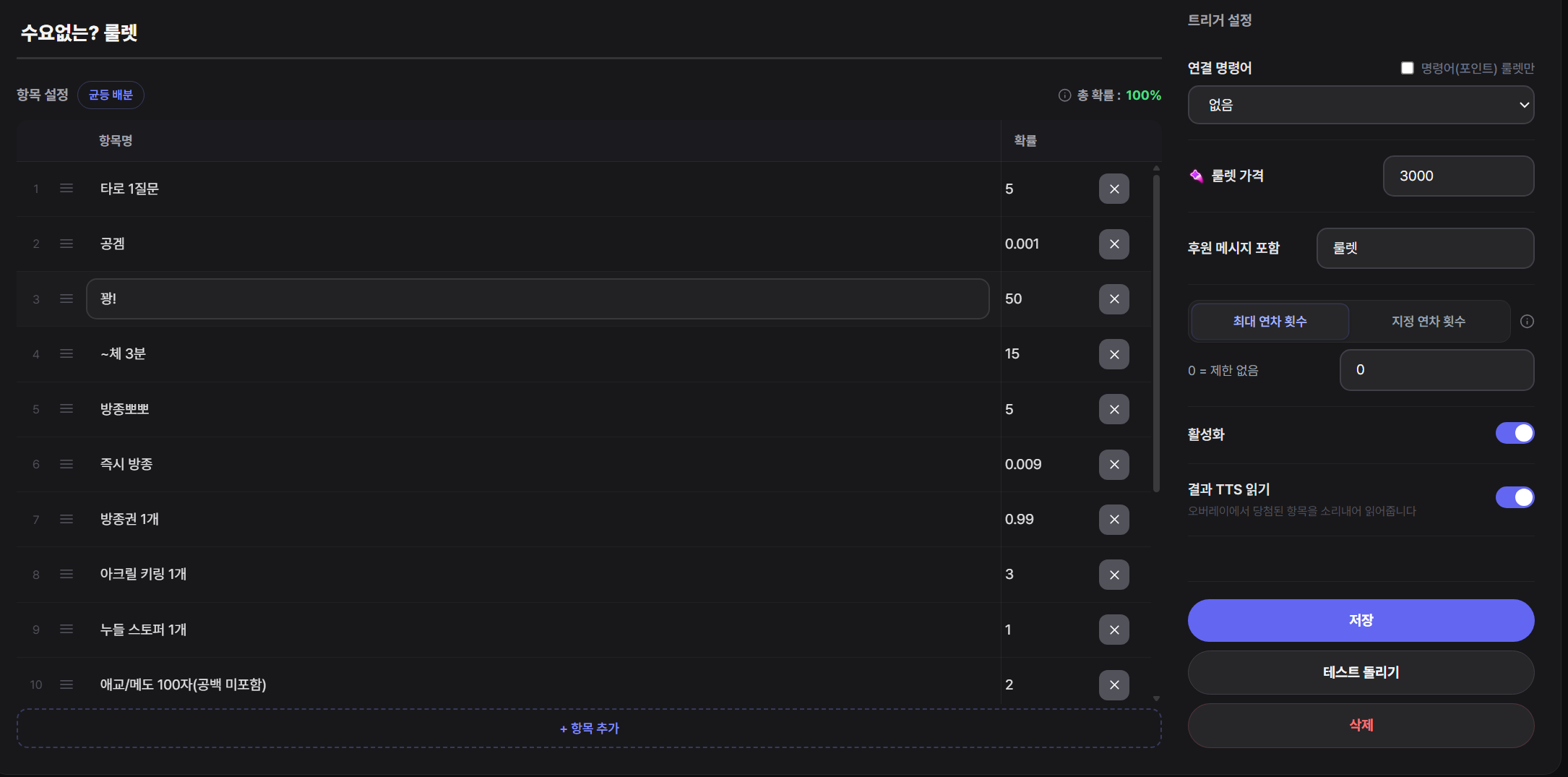Click the info icon next to 총 확률
Screen dimensions: 1568x777
point(1064,95)
